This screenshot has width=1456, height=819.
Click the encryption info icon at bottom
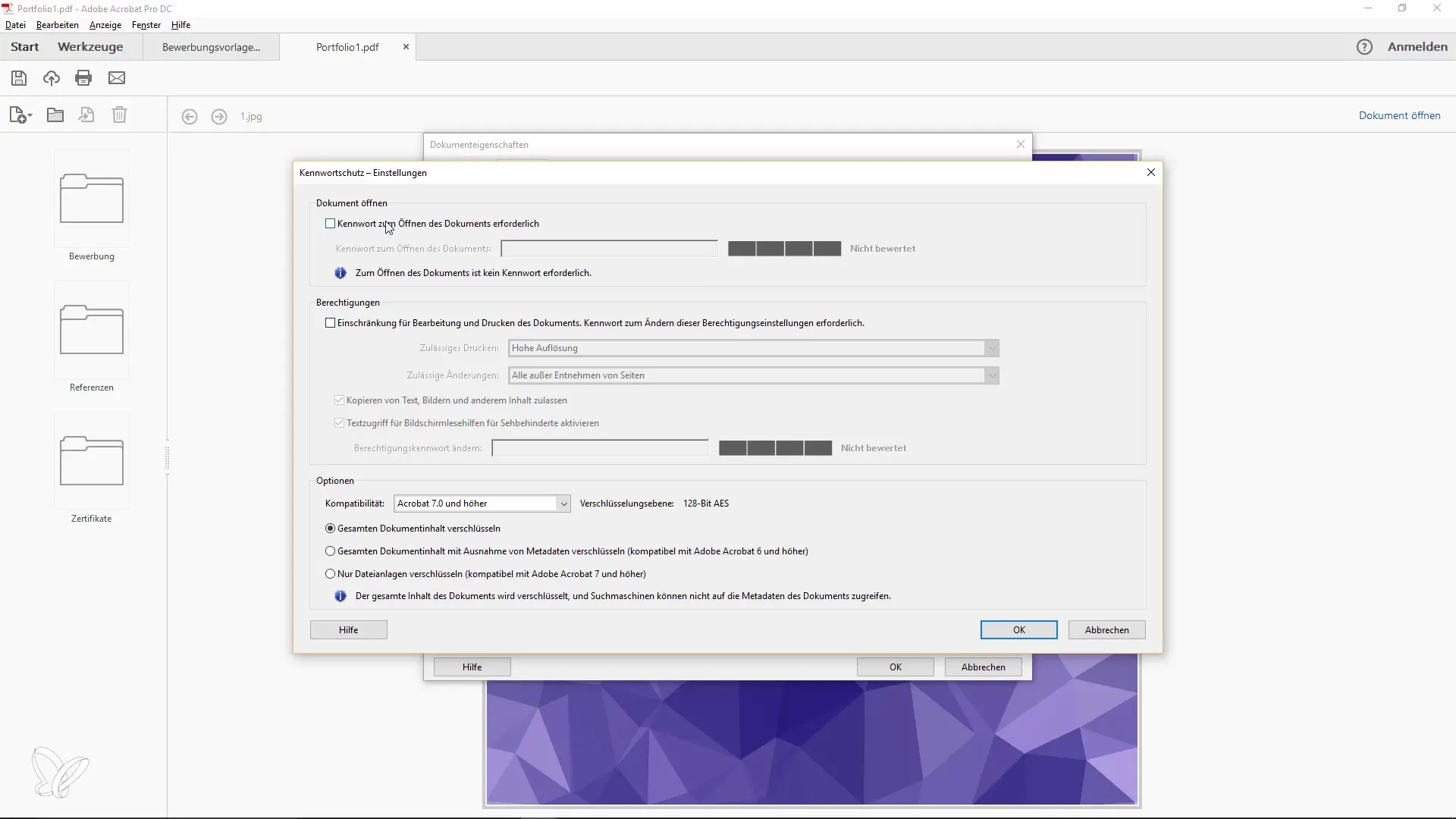click(340, 597)
